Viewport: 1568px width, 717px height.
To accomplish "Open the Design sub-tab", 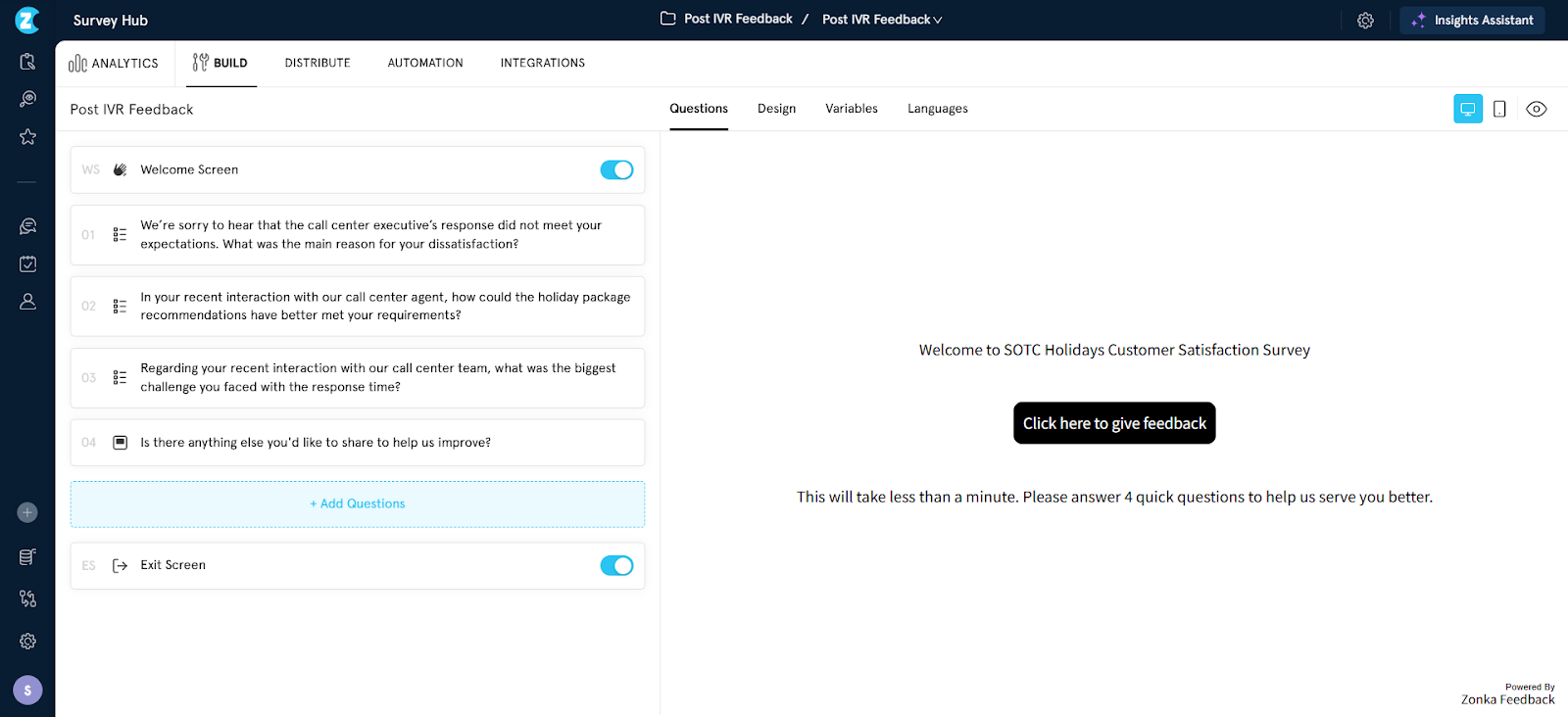I will point(776,109).
